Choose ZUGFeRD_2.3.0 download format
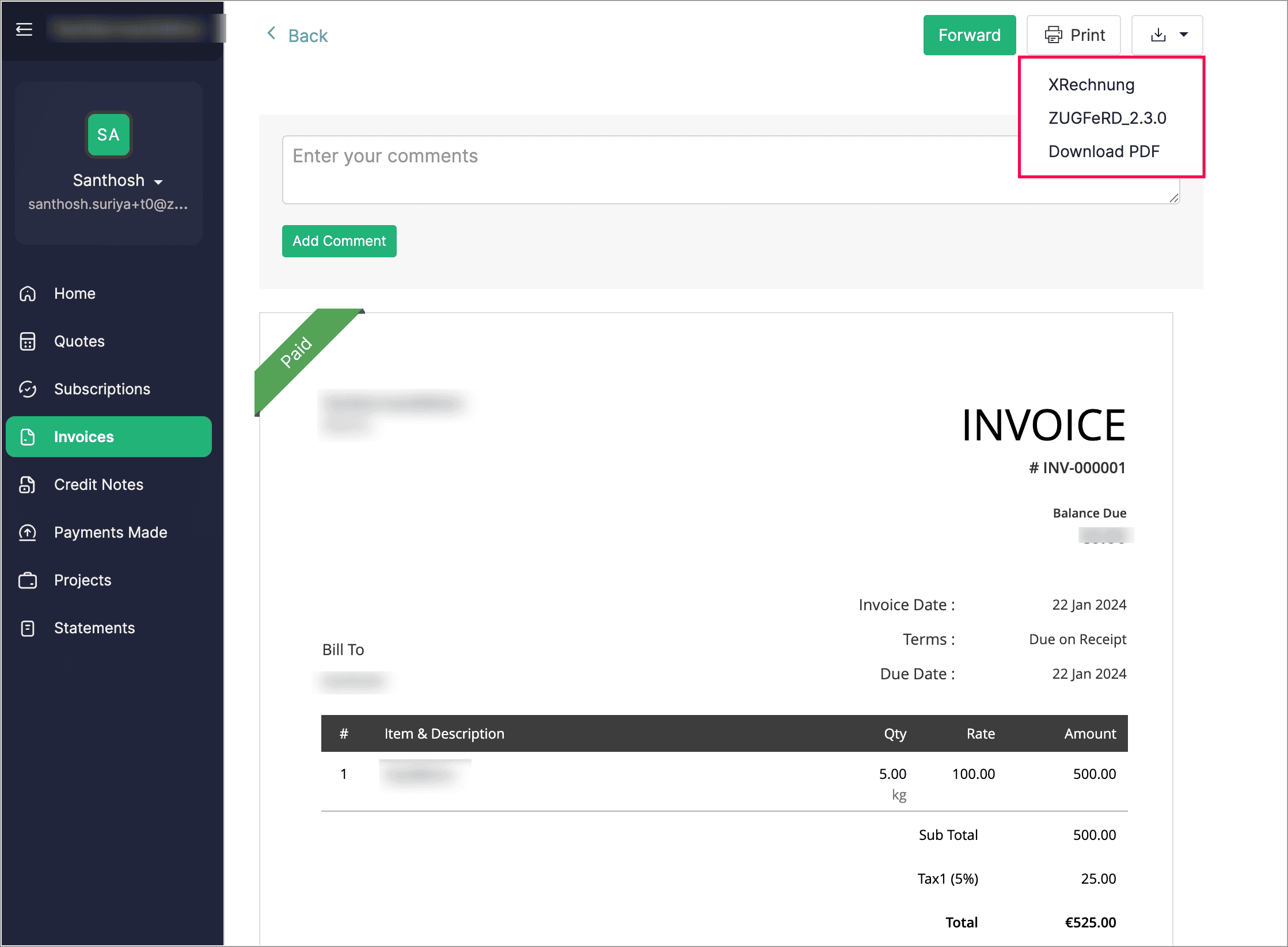1288x947 pixels. [1107, 118]
